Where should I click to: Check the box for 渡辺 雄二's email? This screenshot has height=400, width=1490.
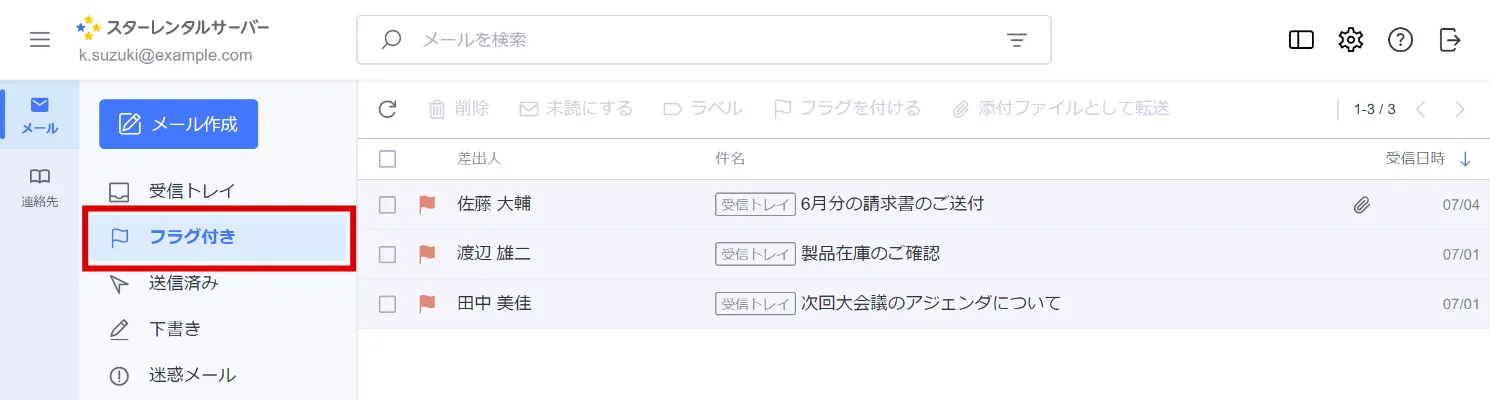pos(388,254)
